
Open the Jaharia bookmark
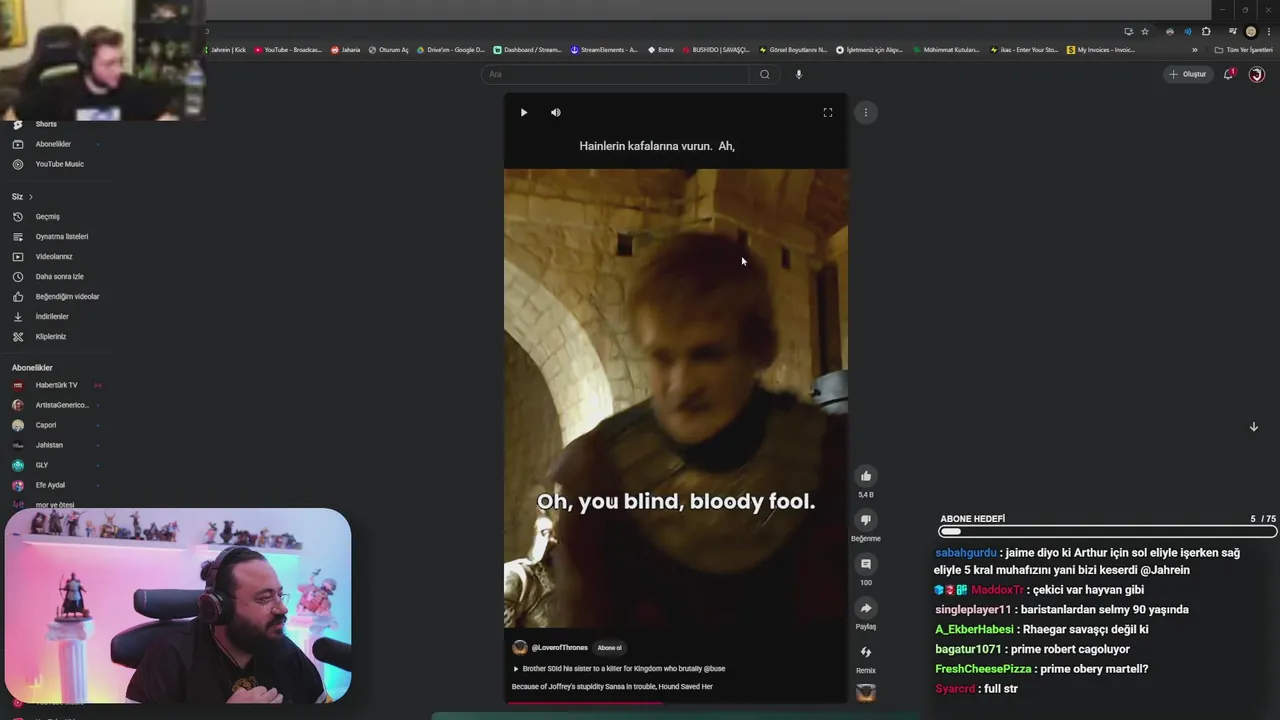[346, 50]
